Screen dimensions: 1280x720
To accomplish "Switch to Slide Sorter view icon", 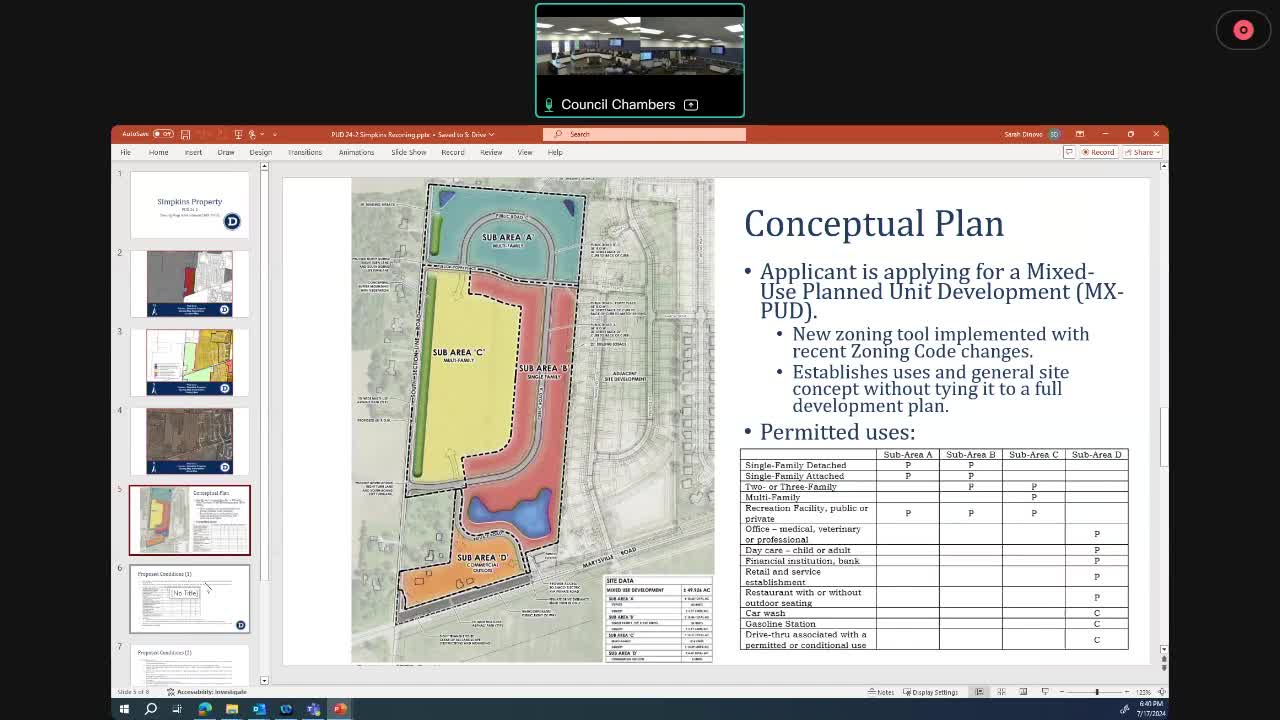I will coord(1002,691).
